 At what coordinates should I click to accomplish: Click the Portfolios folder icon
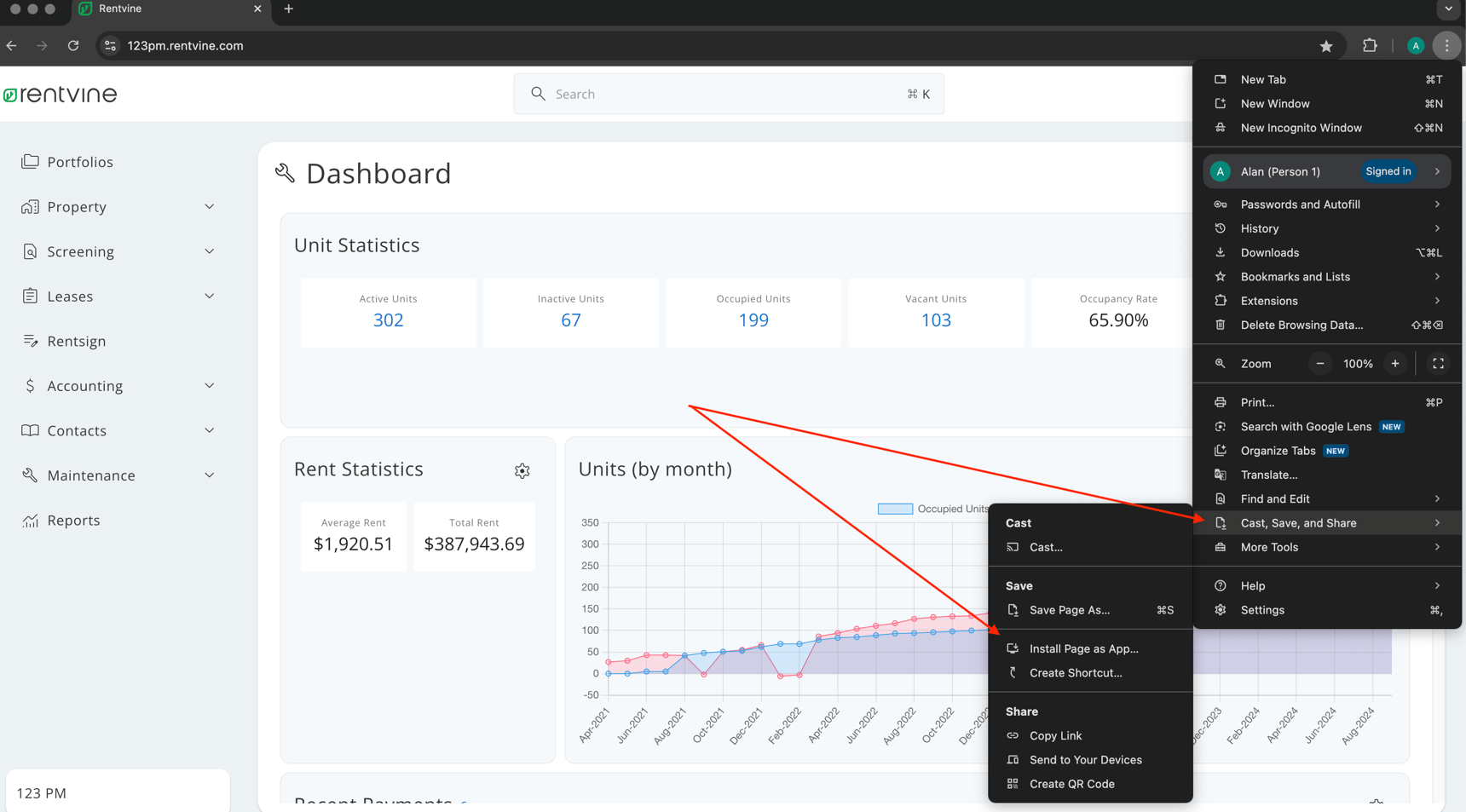tap(31, 162)
